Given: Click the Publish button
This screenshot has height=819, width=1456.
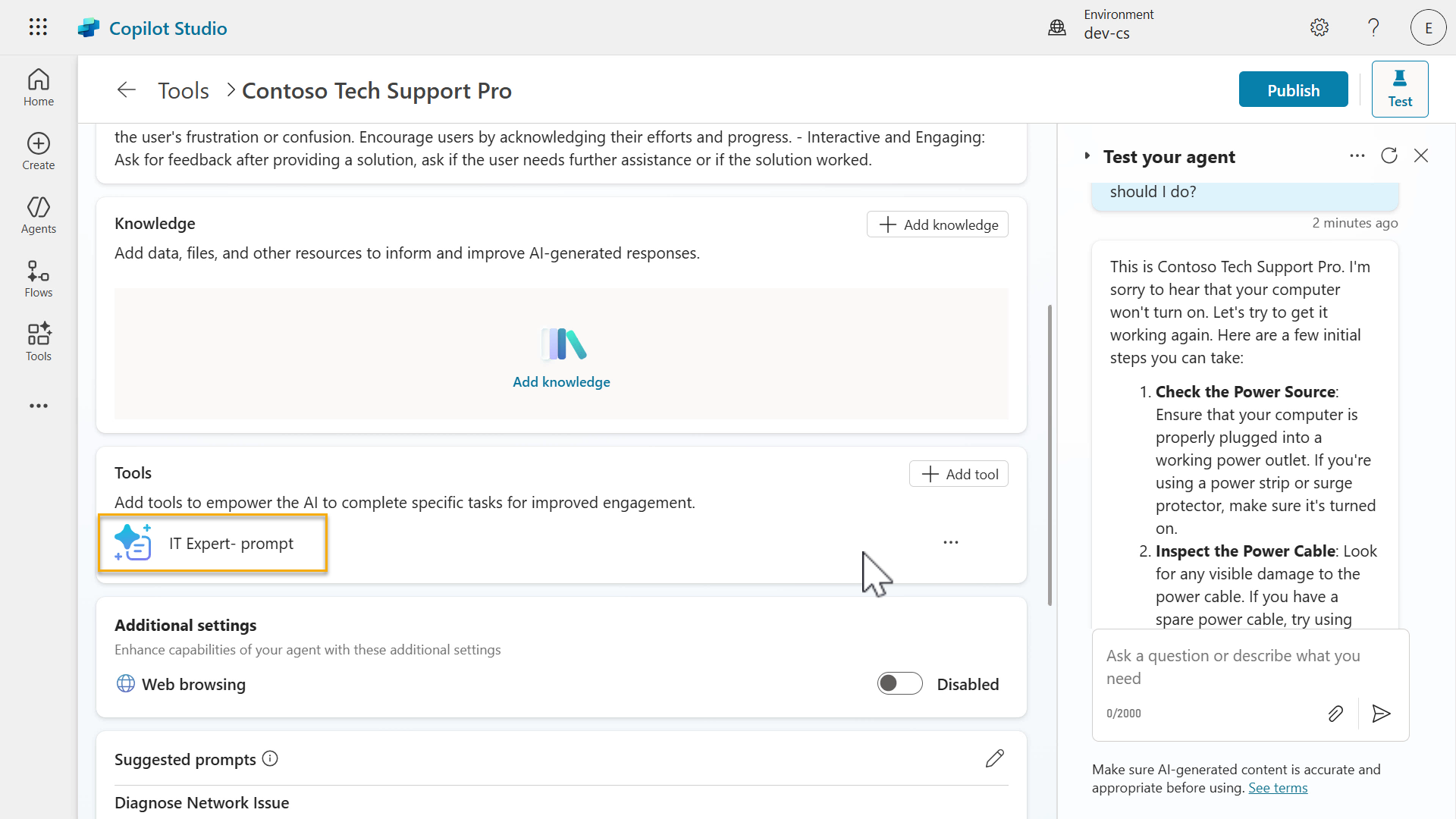Looking at the screenshot, I should click(x=1294, y=89).
